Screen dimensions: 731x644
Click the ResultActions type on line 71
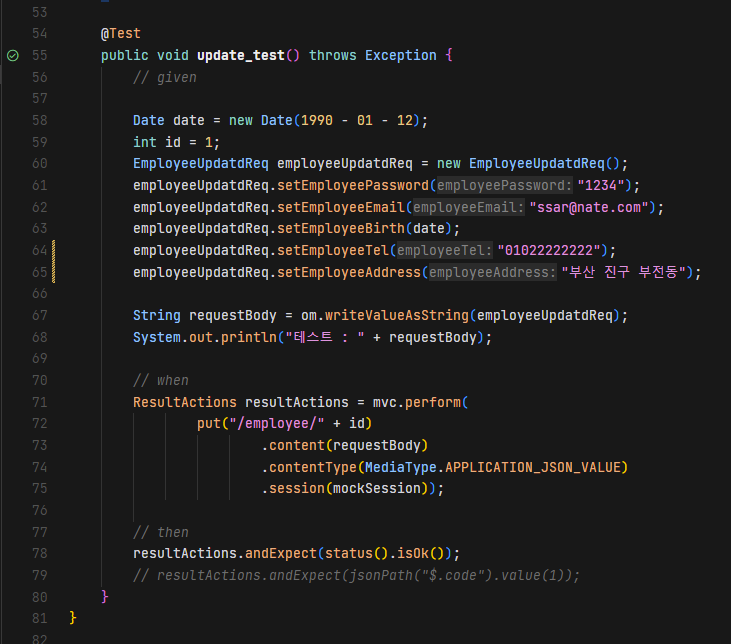(185, 402)
